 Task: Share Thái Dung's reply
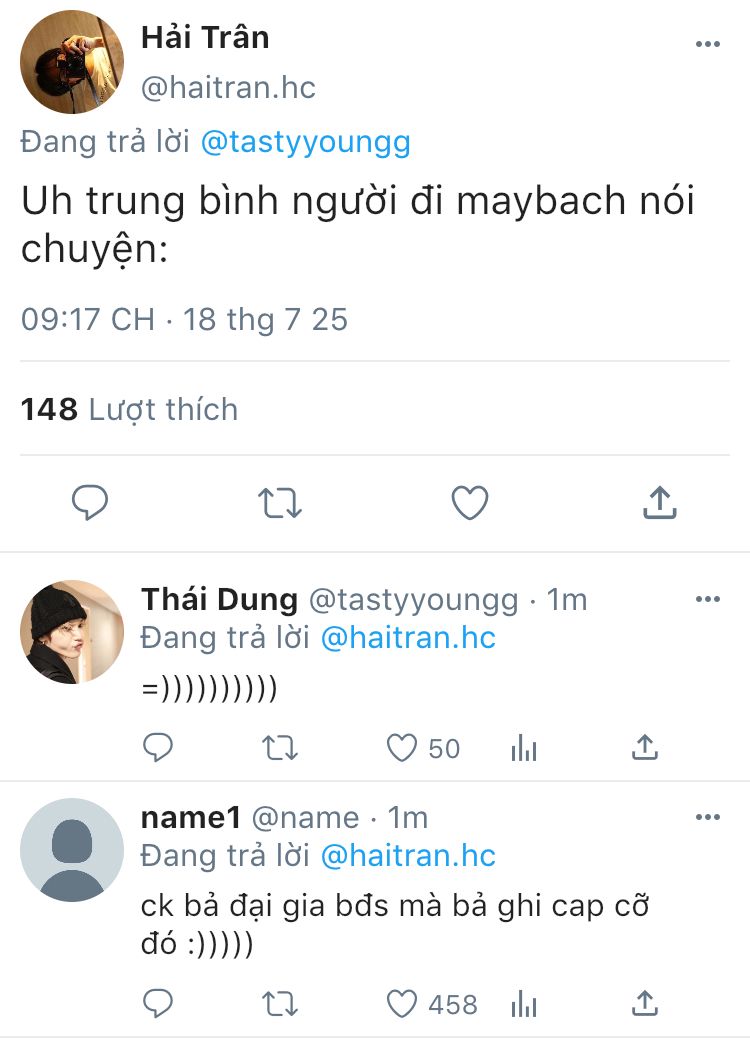point(645,747)
